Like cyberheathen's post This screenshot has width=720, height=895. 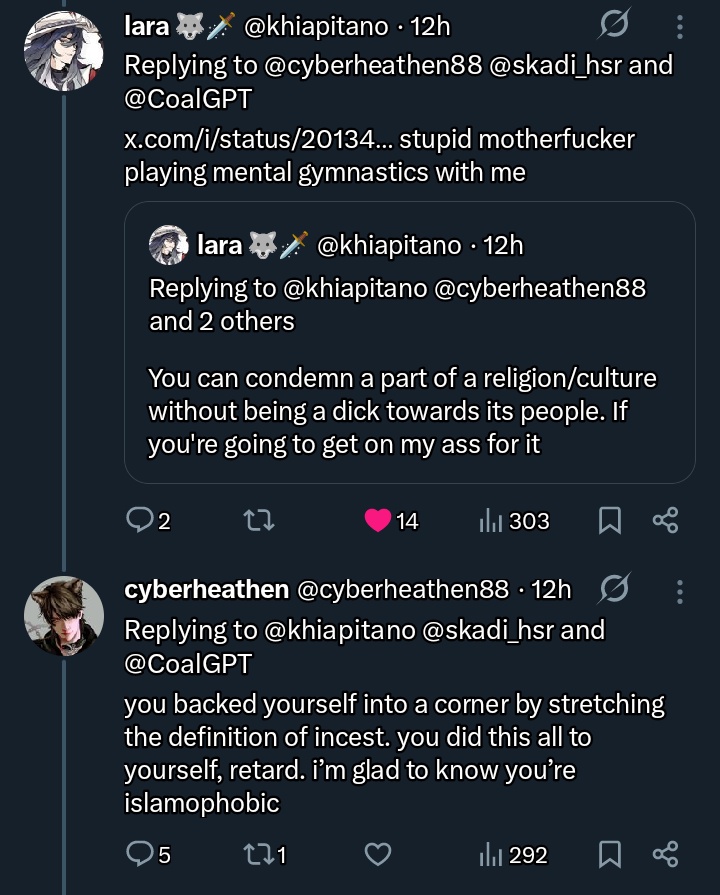(x=378, y=855)
